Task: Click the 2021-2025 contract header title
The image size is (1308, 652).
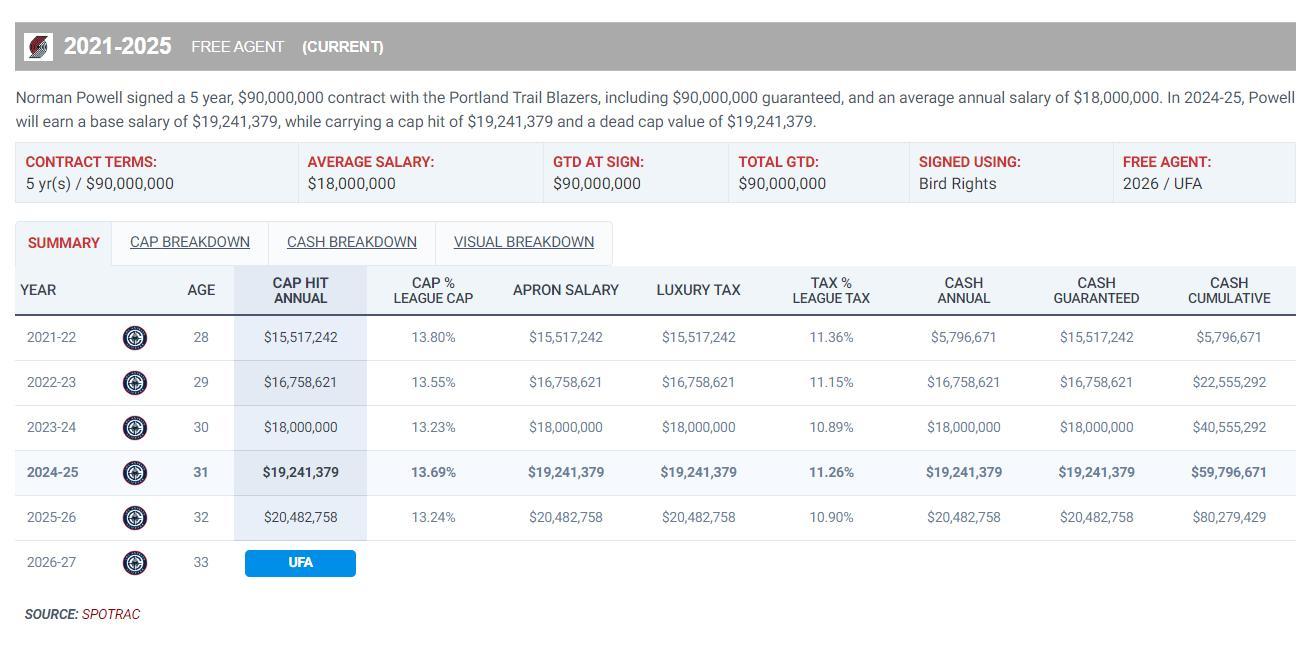Action: tap(117, 47)
